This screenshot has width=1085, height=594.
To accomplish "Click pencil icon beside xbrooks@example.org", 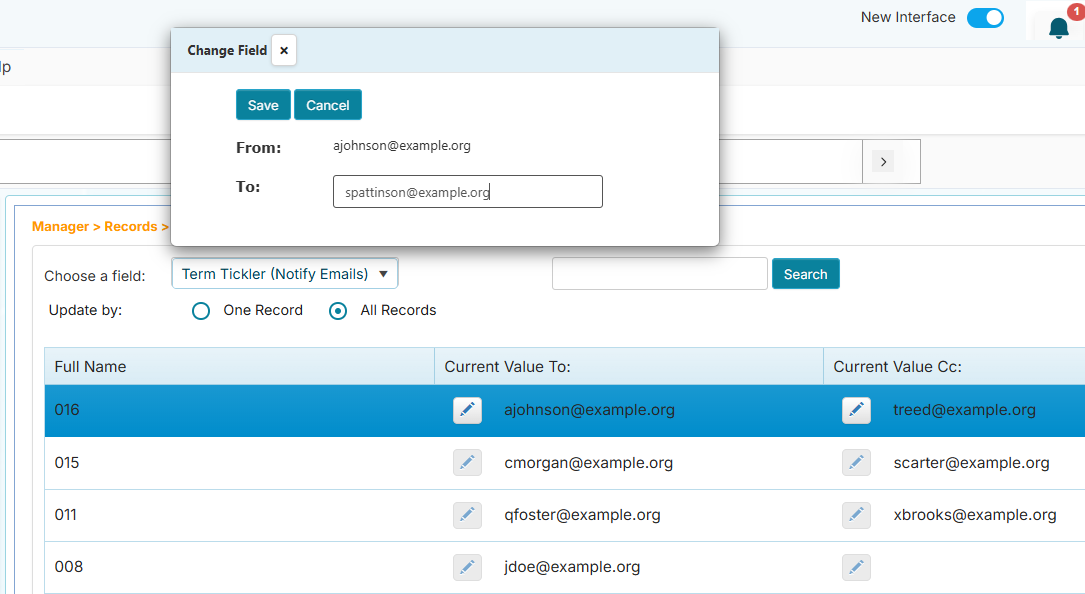I will click(x=856, y=515).
